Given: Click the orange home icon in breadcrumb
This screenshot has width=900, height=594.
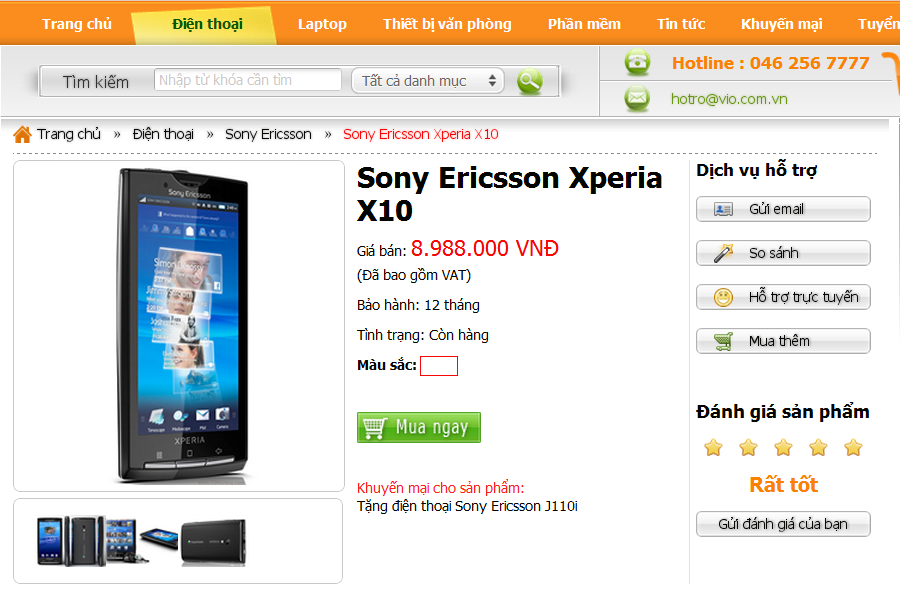Looking at the screenshot, I should [22, 134].
